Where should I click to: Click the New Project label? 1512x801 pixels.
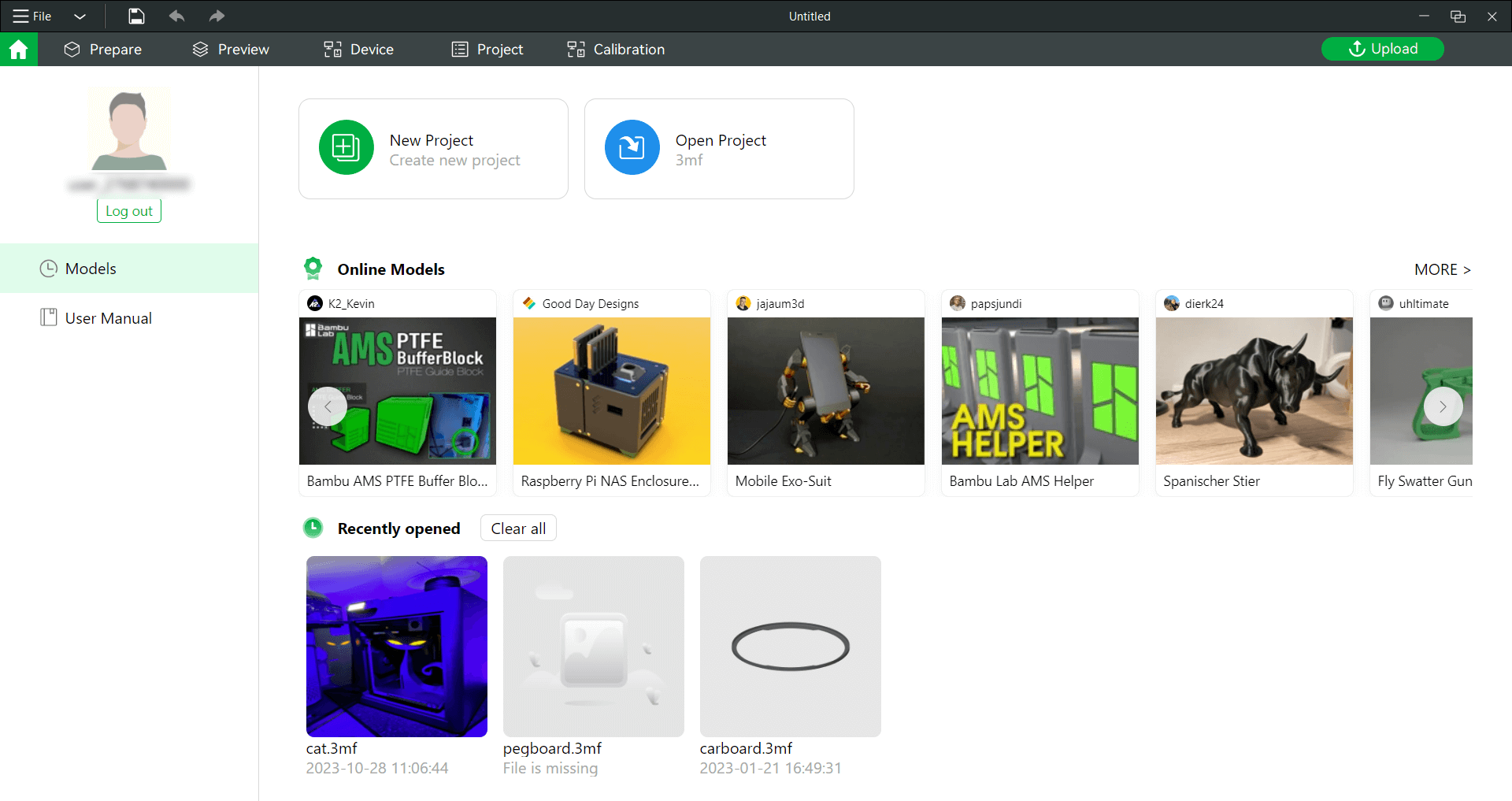point(432,140)
